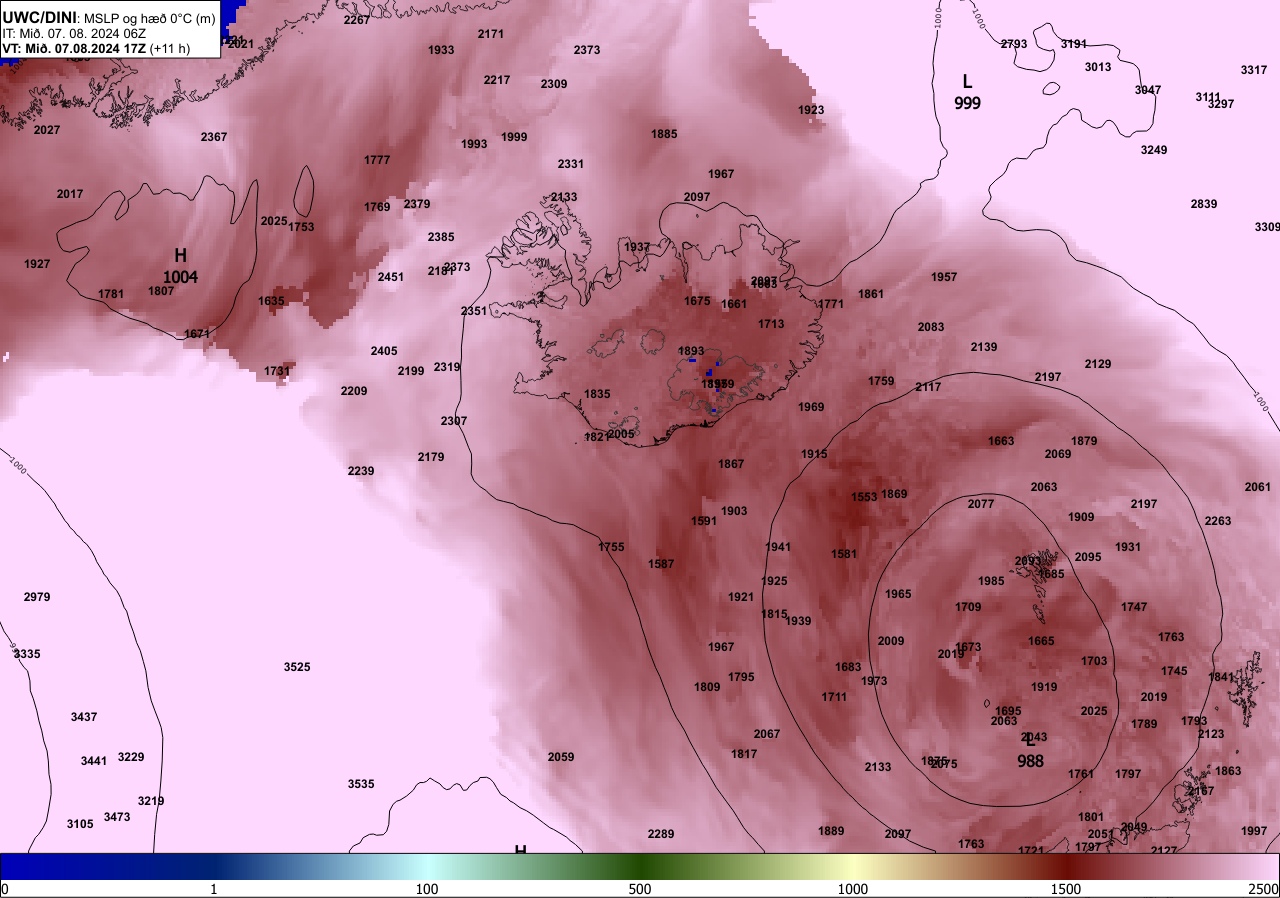Click the height value 2217
The height and width of the screenshot is (898, 1280).
(x=497, y=80)
